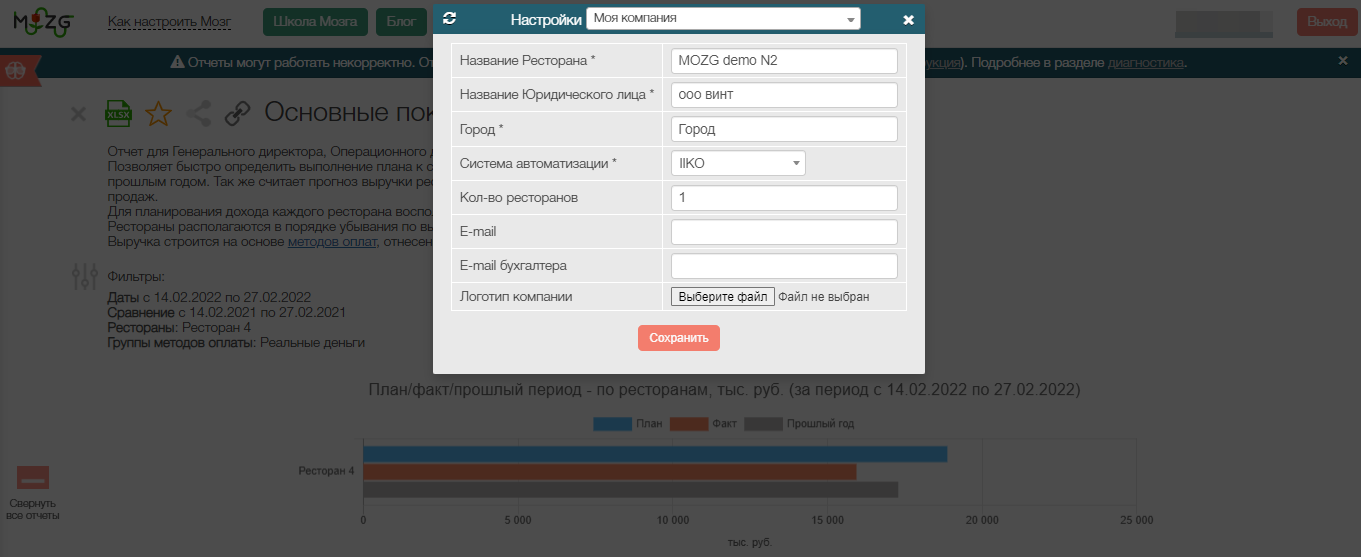Click the Ресторан 4 filter value

[x=216, y=327]
